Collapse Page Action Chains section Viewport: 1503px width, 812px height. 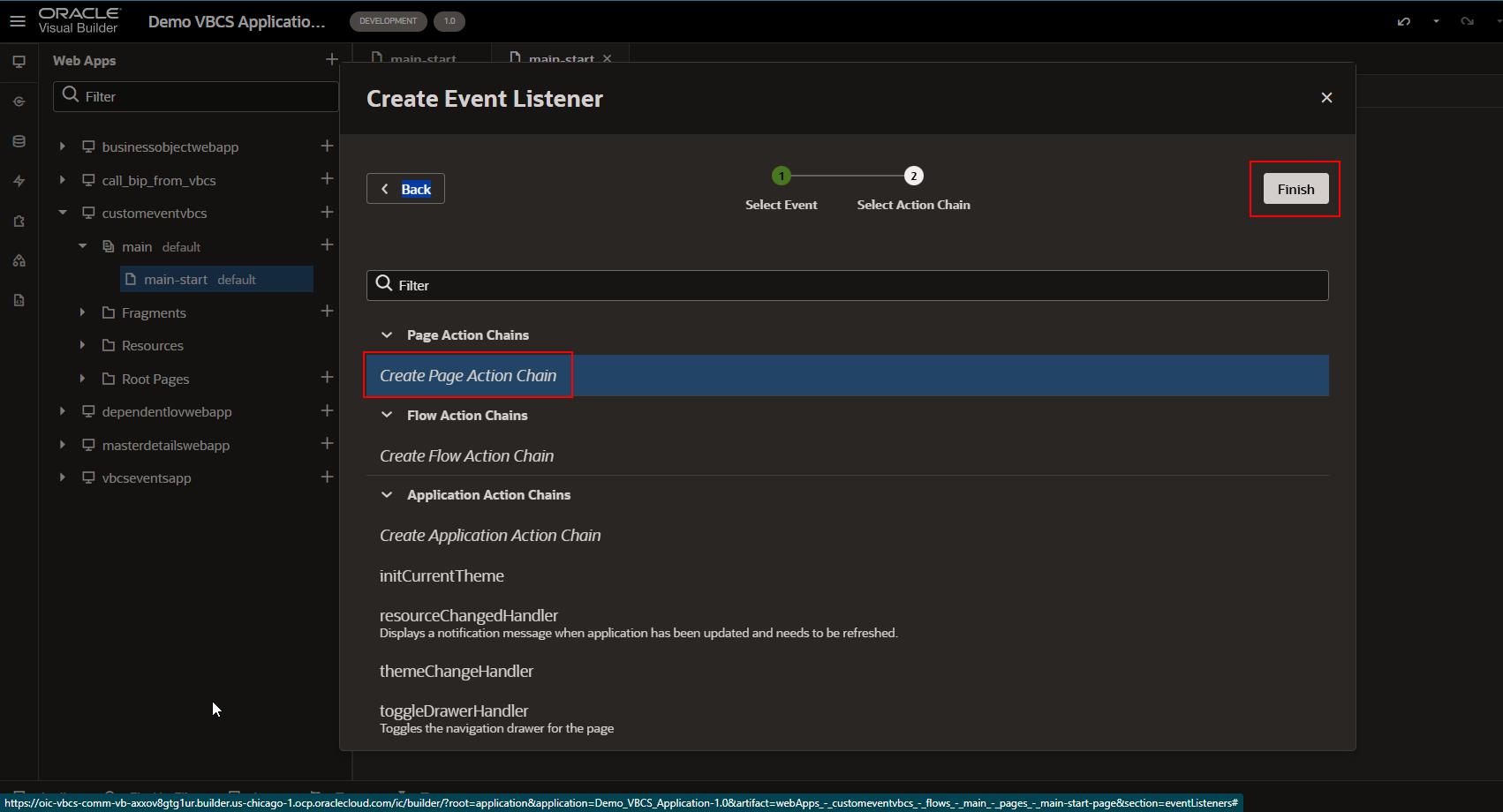pyautogui.click(x=387, y=335)
